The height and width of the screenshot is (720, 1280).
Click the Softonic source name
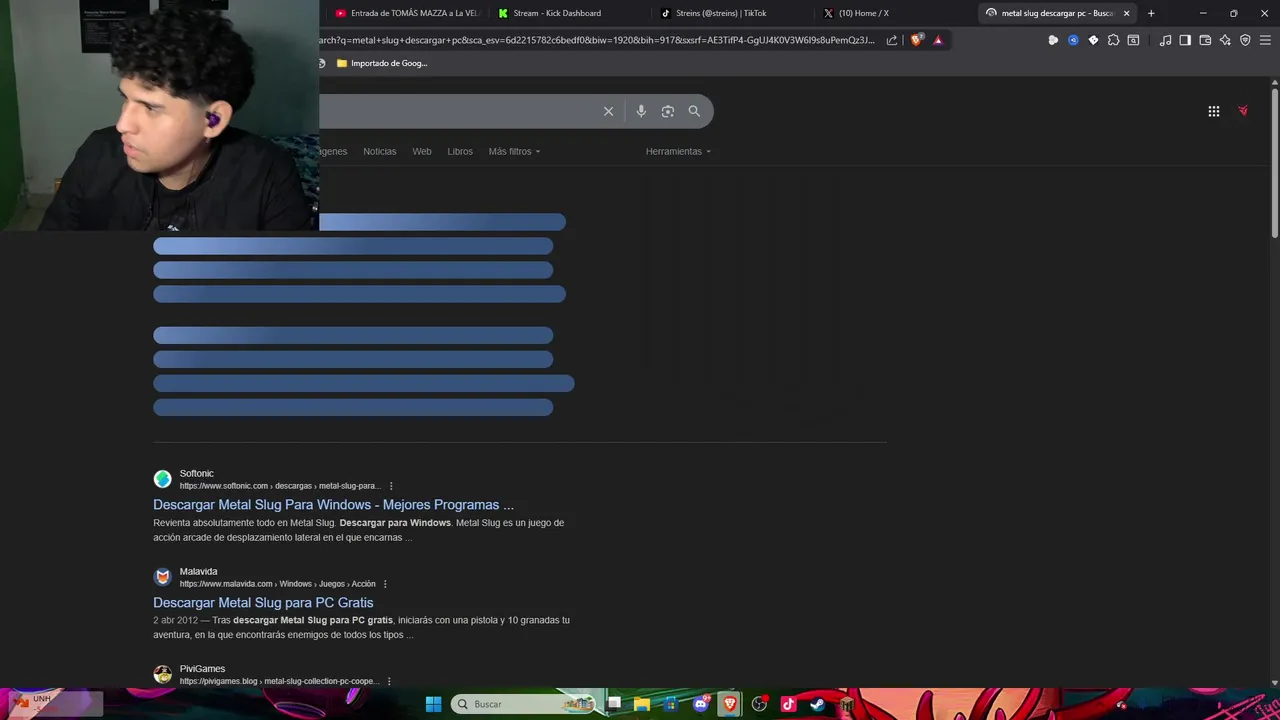pos(197,473)
